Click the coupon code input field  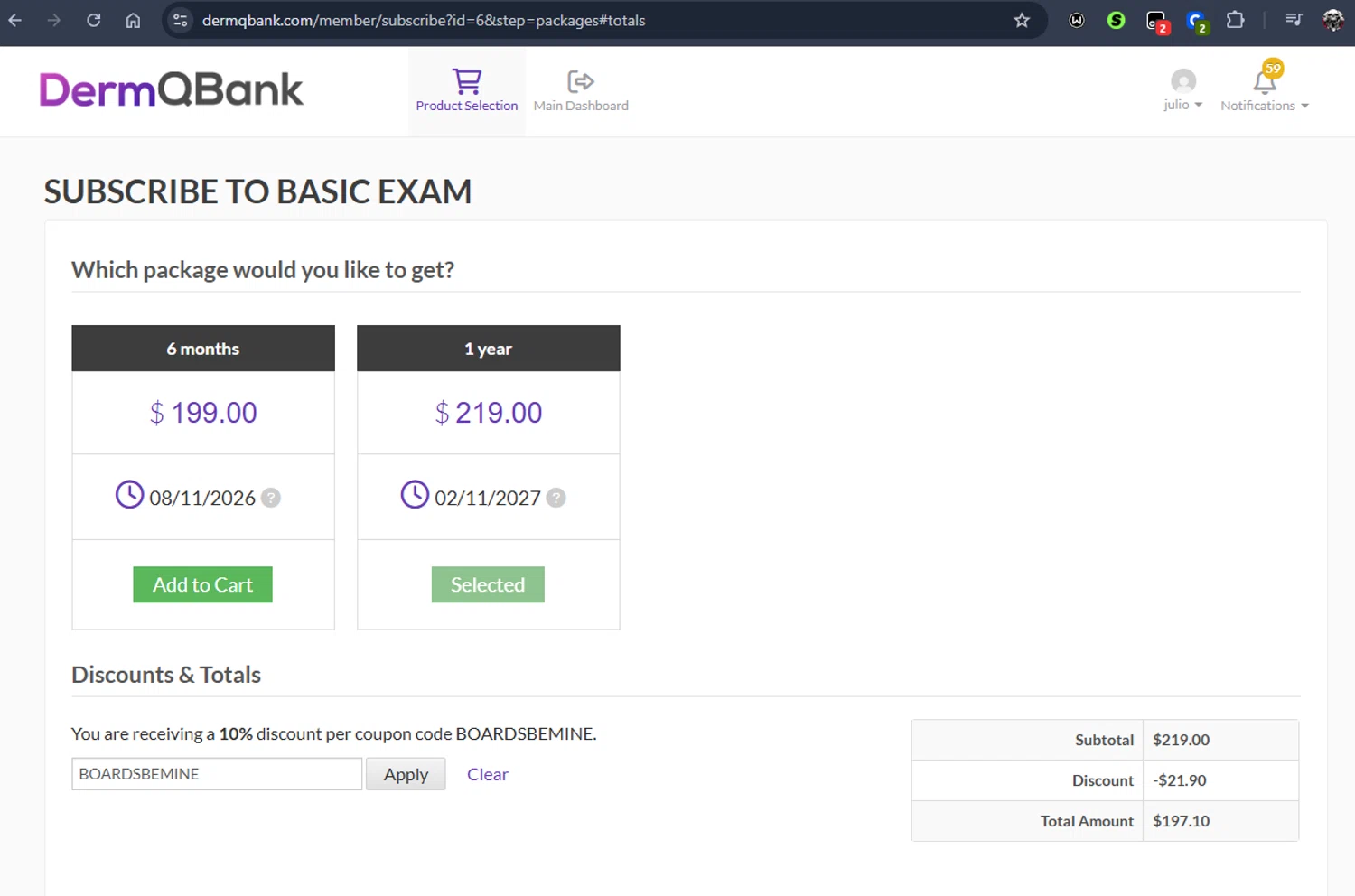coord(217,774)
